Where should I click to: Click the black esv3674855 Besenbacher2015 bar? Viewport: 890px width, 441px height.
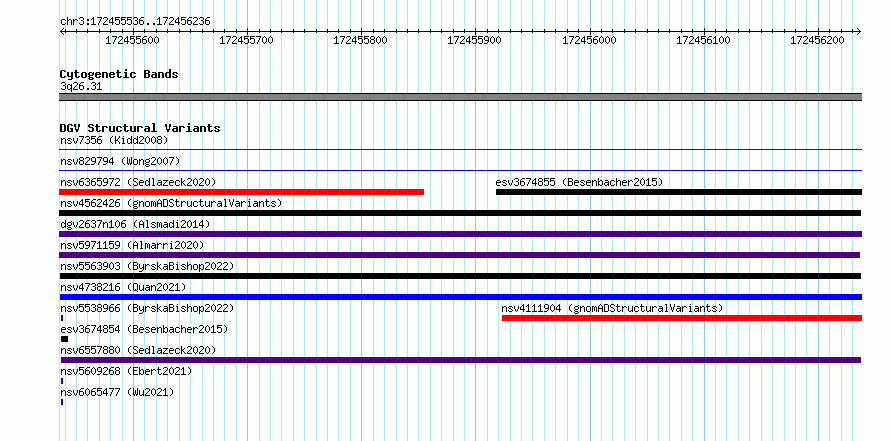pos(679,192)
